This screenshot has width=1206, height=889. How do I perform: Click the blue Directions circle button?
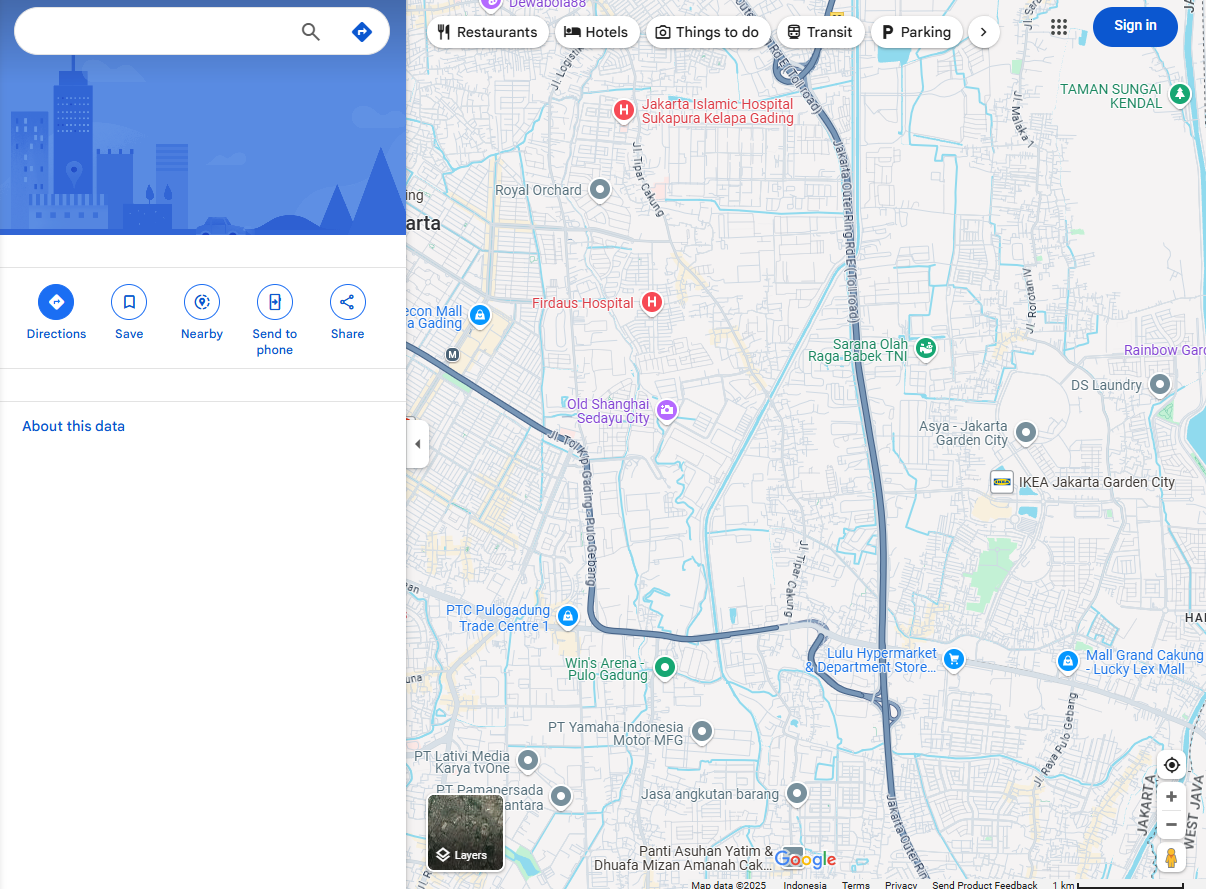point(56,302)
